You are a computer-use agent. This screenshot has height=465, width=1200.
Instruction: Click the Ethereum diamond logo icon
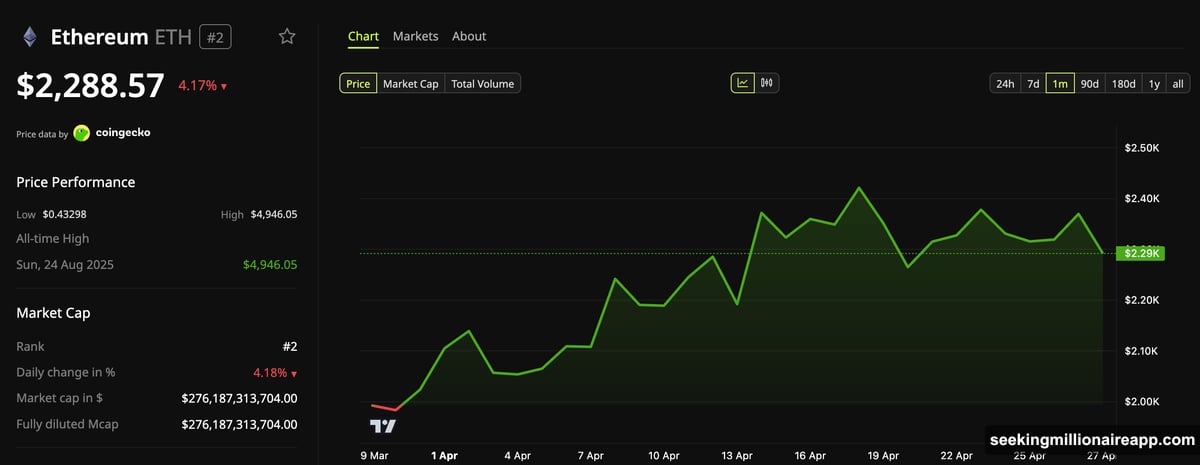pyautogui.click(x=30, y=37)
